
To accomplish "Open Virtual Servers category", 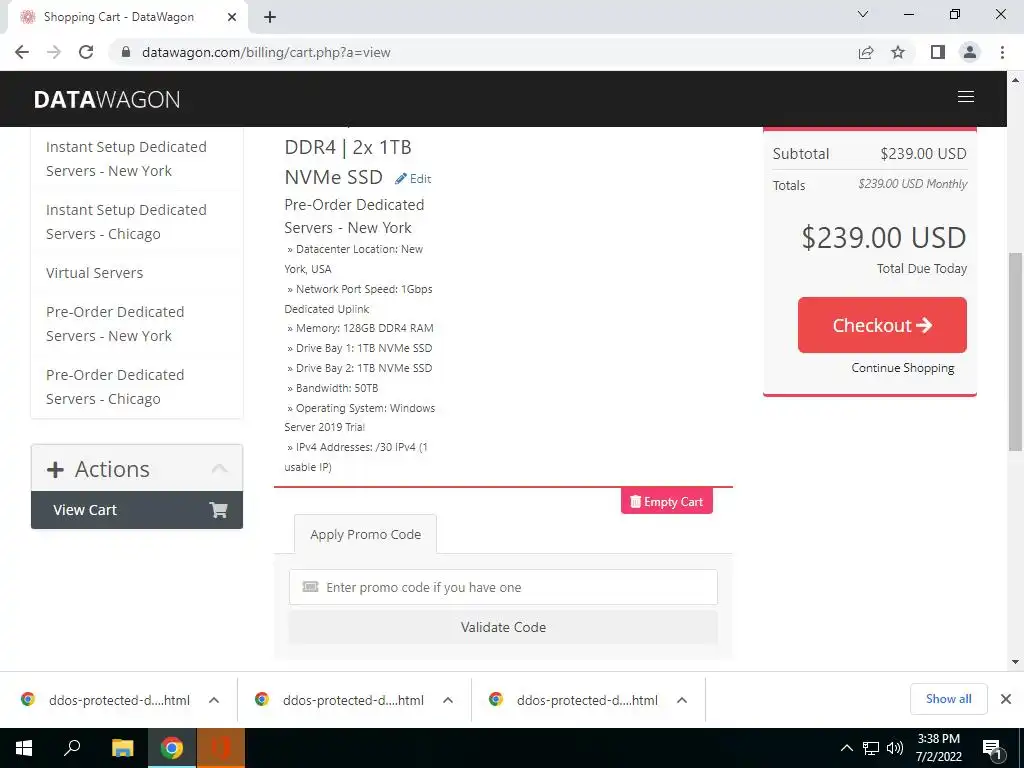I will click(95, 273).
